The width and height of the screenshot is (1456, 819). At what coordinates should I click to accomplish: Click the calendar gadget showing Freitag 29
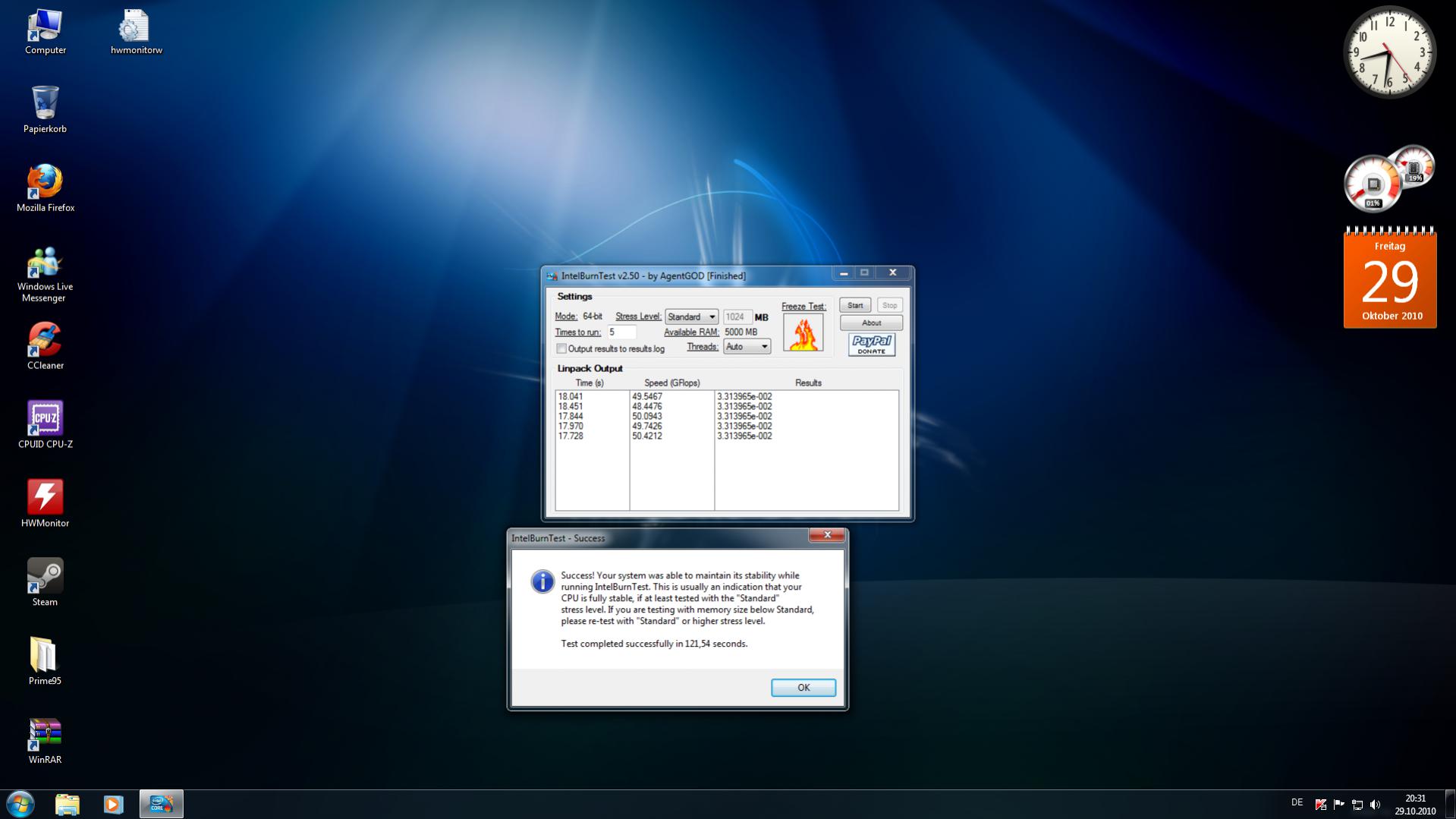(1390, 278)
